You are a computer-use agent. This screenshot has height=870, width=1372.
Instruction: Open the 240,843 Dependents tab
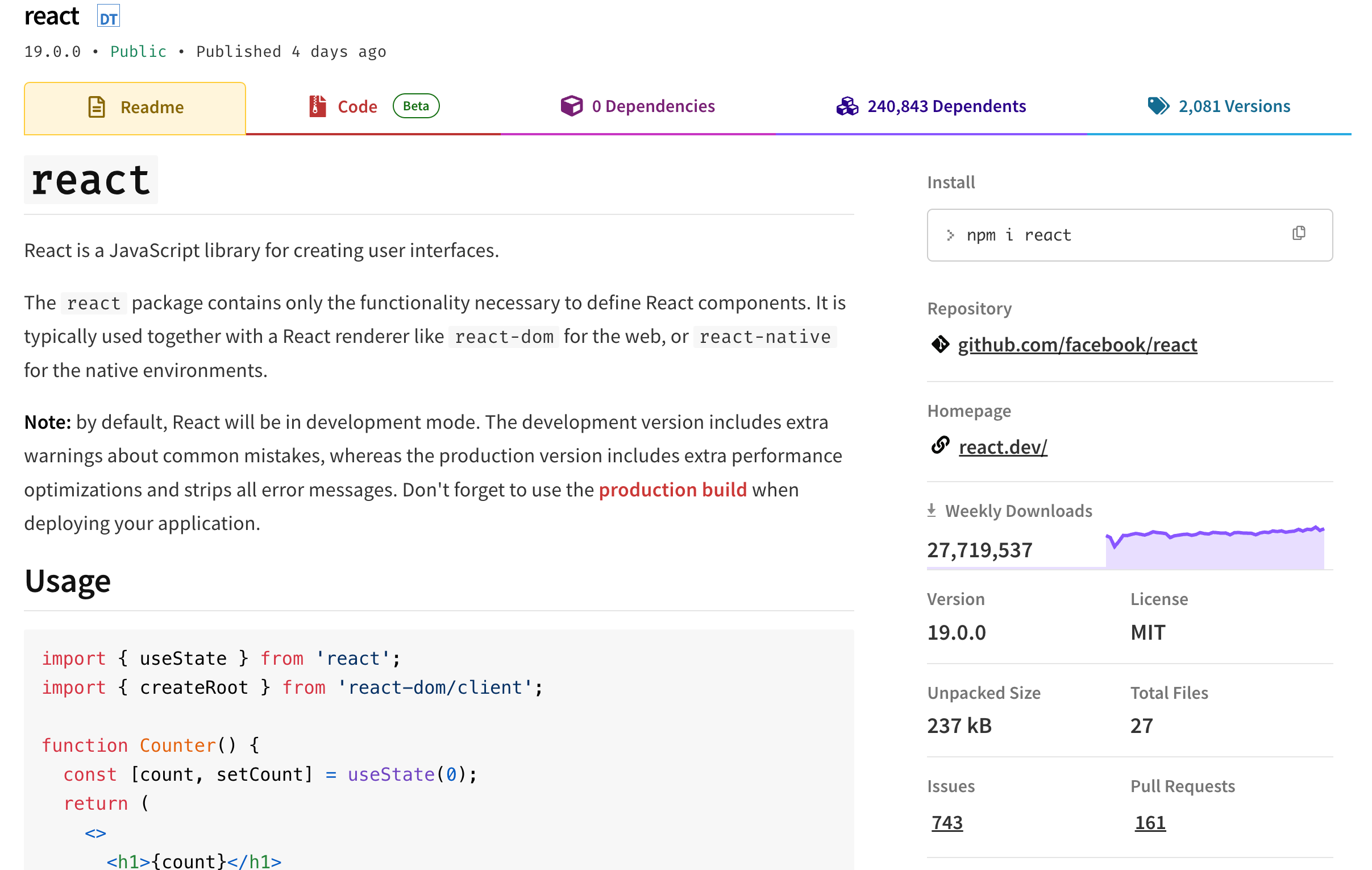pyautogui.click(x=946, y=106)
